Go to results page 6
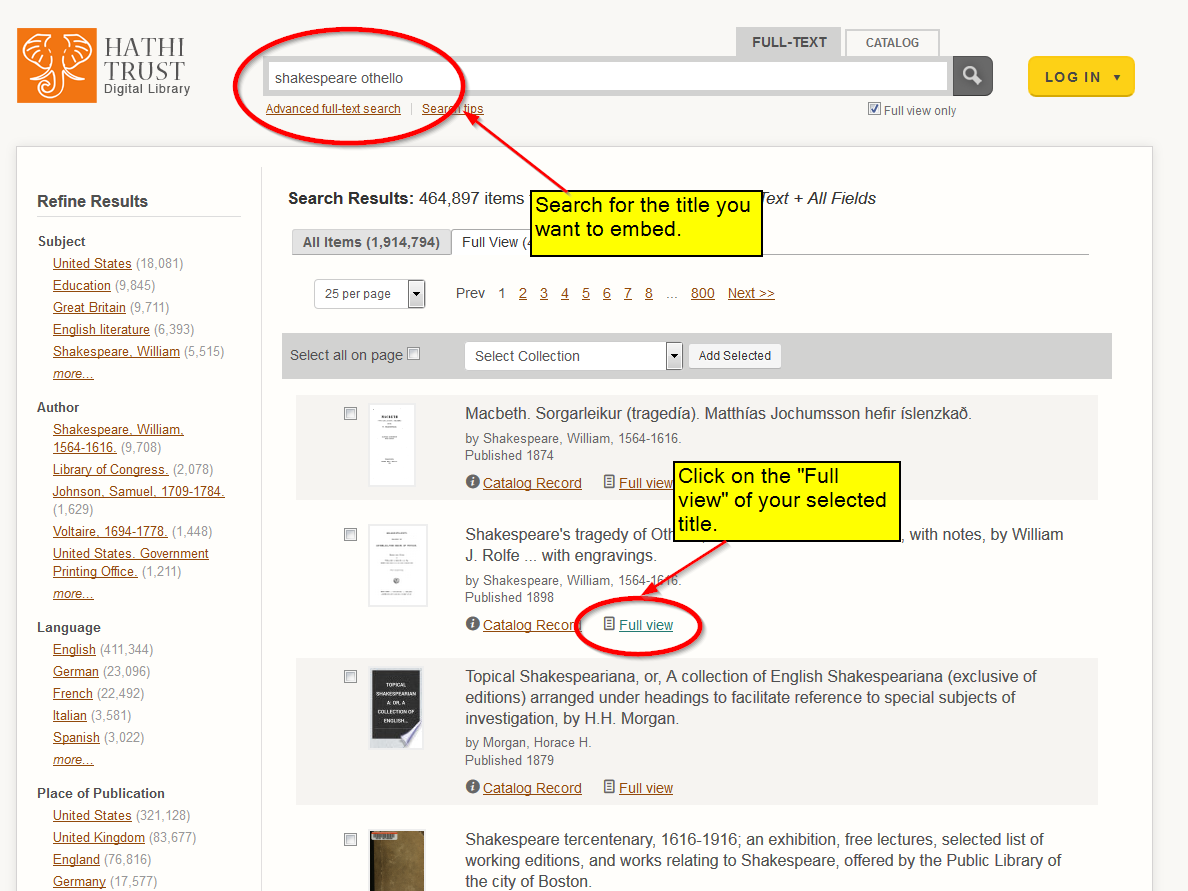1188x891 pixels. tap(607, 293)
